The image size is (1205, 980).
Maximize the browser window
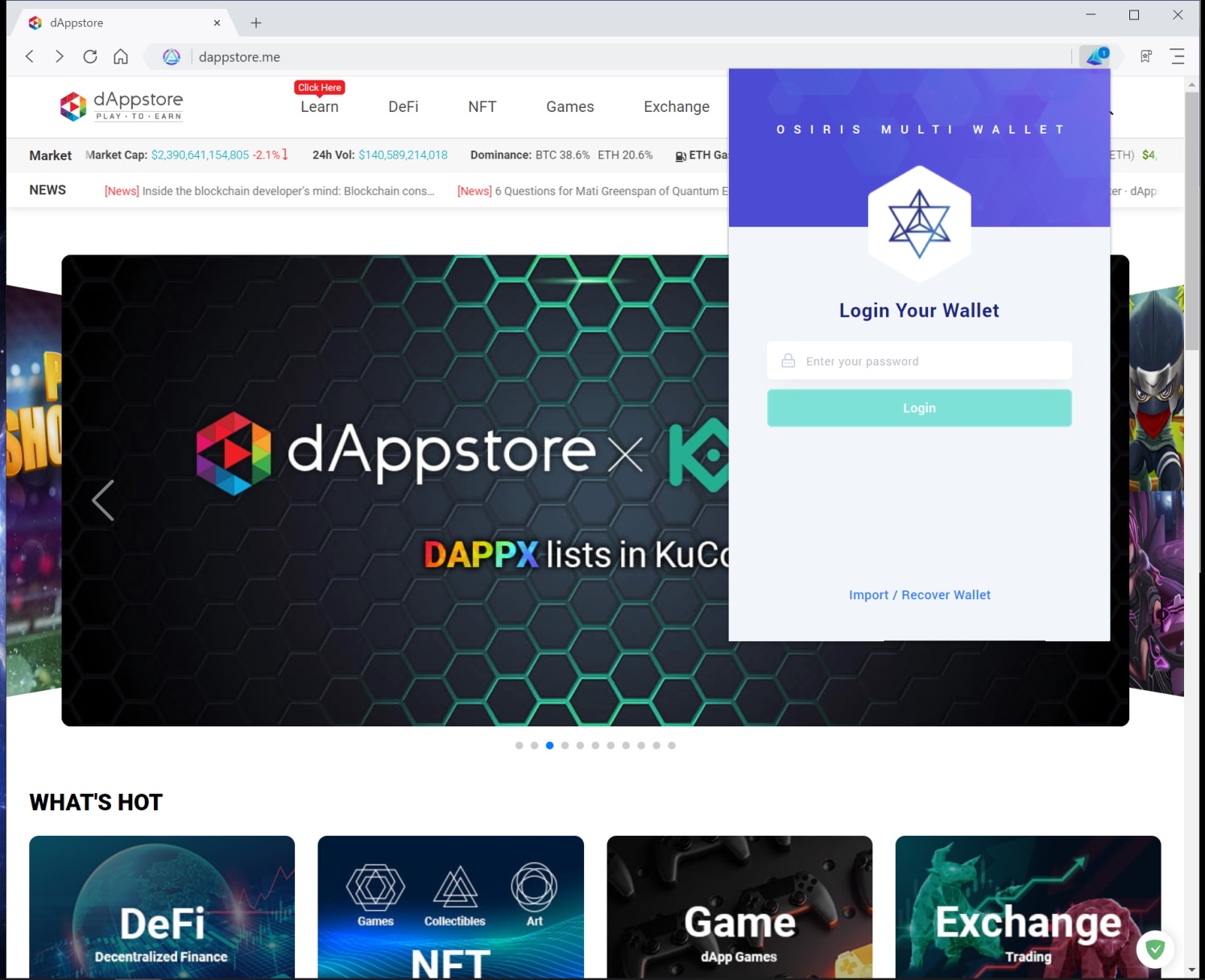(x=1134, y=14)
